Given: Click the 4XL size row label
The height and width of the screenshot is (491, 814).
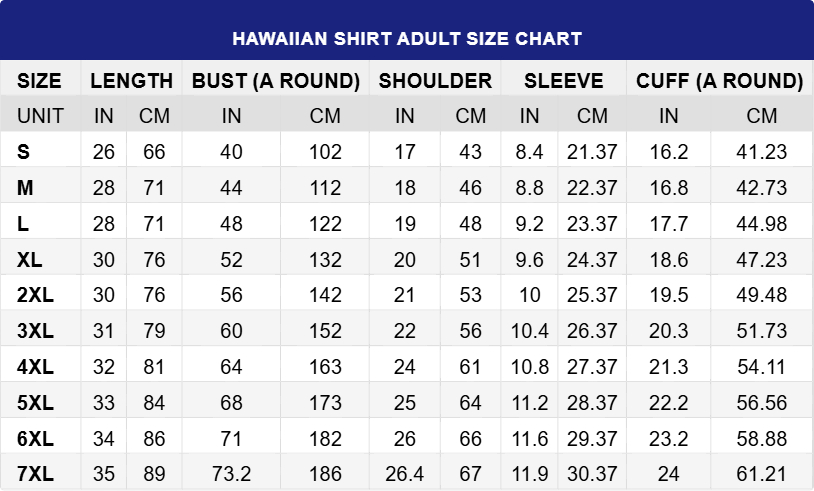Looking at the screenshot, I should click(x=38, y=367).
